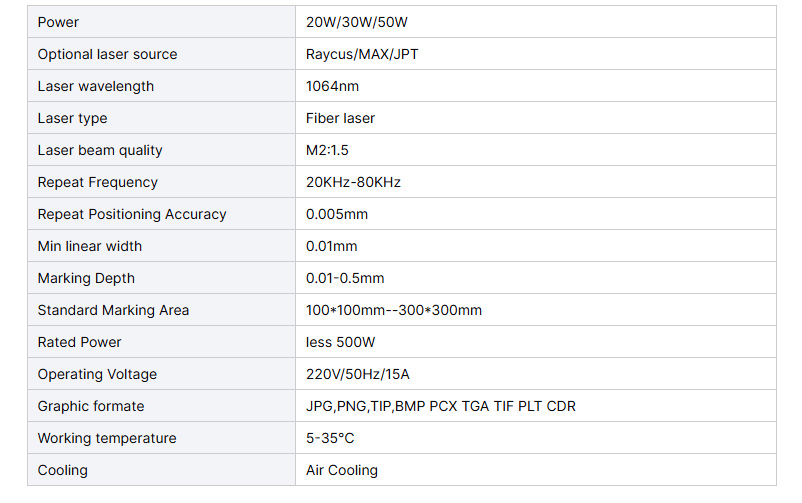The width and height of the screenshot is (802, 503).
Task: Click the "5-35°C" working temperature value
Action: [330, 438]
